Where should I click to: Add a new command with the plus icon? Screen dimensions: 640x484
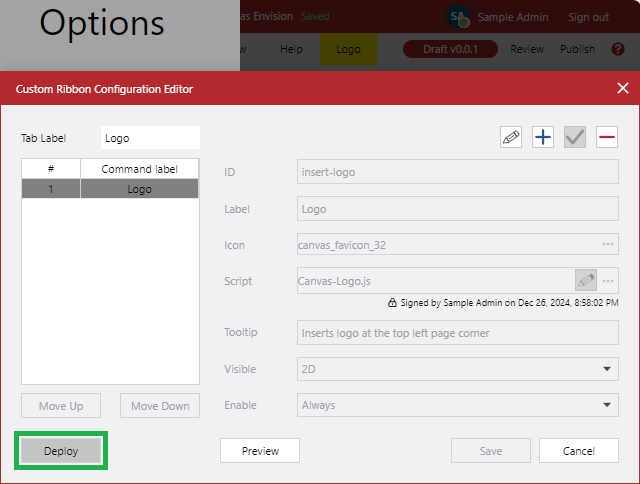[543, 138]
